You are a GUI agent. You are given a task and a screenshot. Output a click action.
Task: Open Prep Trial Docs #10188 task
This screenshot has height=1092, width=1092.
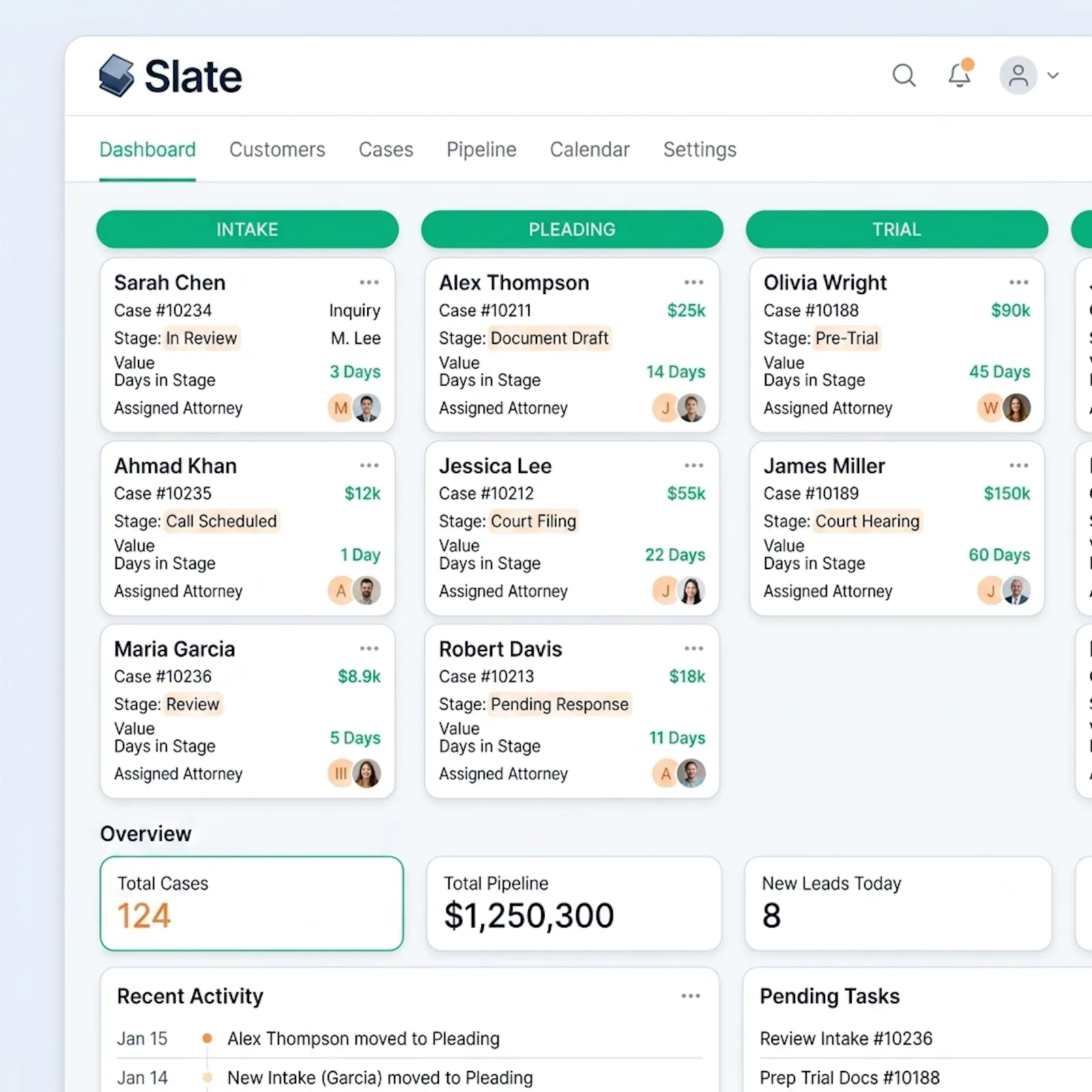pyautogui.click(x=850, y=1078)
